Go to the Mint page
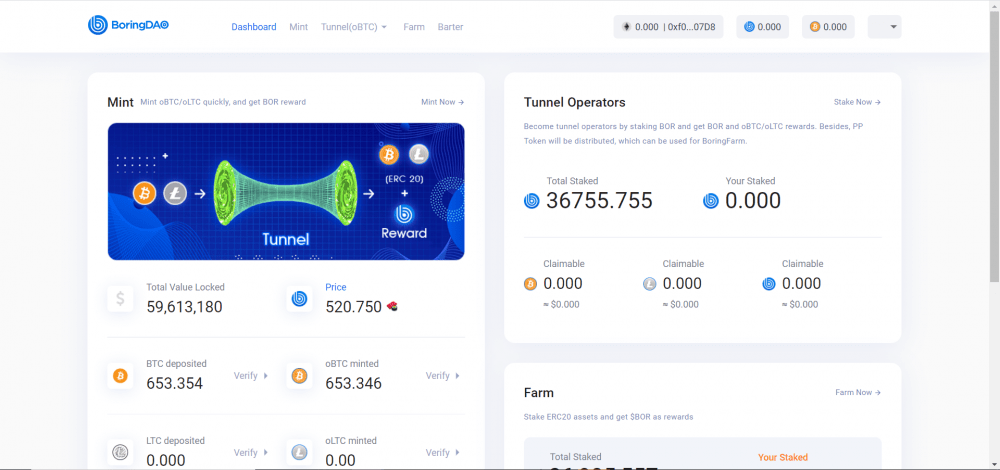The image size is (1000, 470). [298, 27]
